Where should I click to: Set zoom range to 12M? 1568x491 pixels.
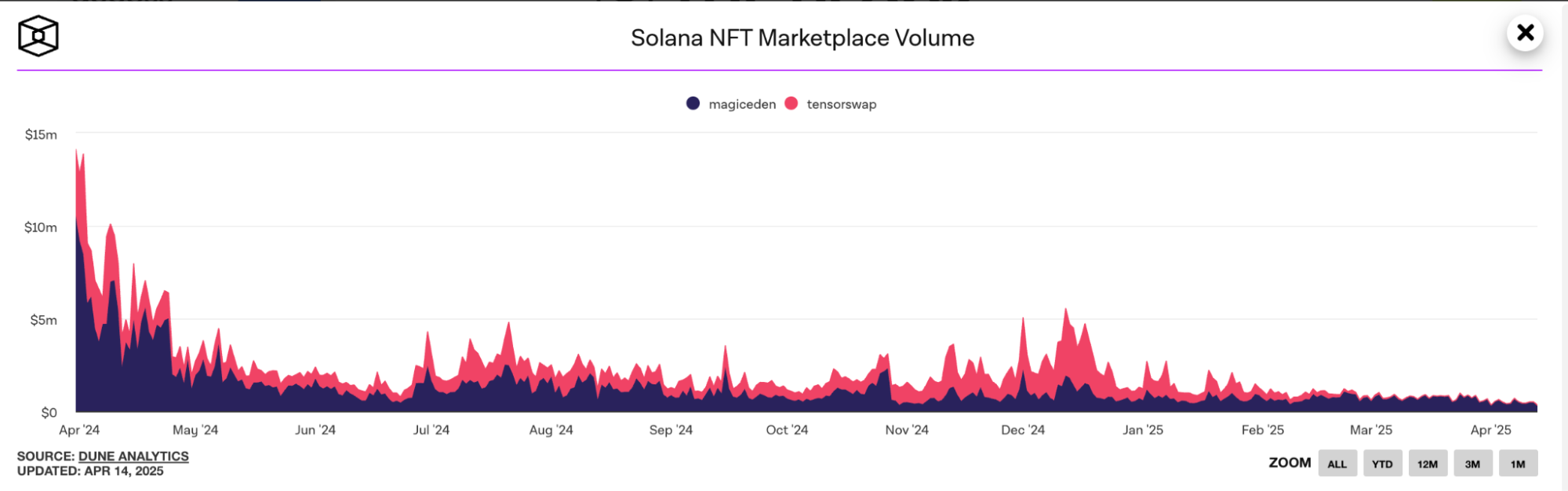[1428, 464]
